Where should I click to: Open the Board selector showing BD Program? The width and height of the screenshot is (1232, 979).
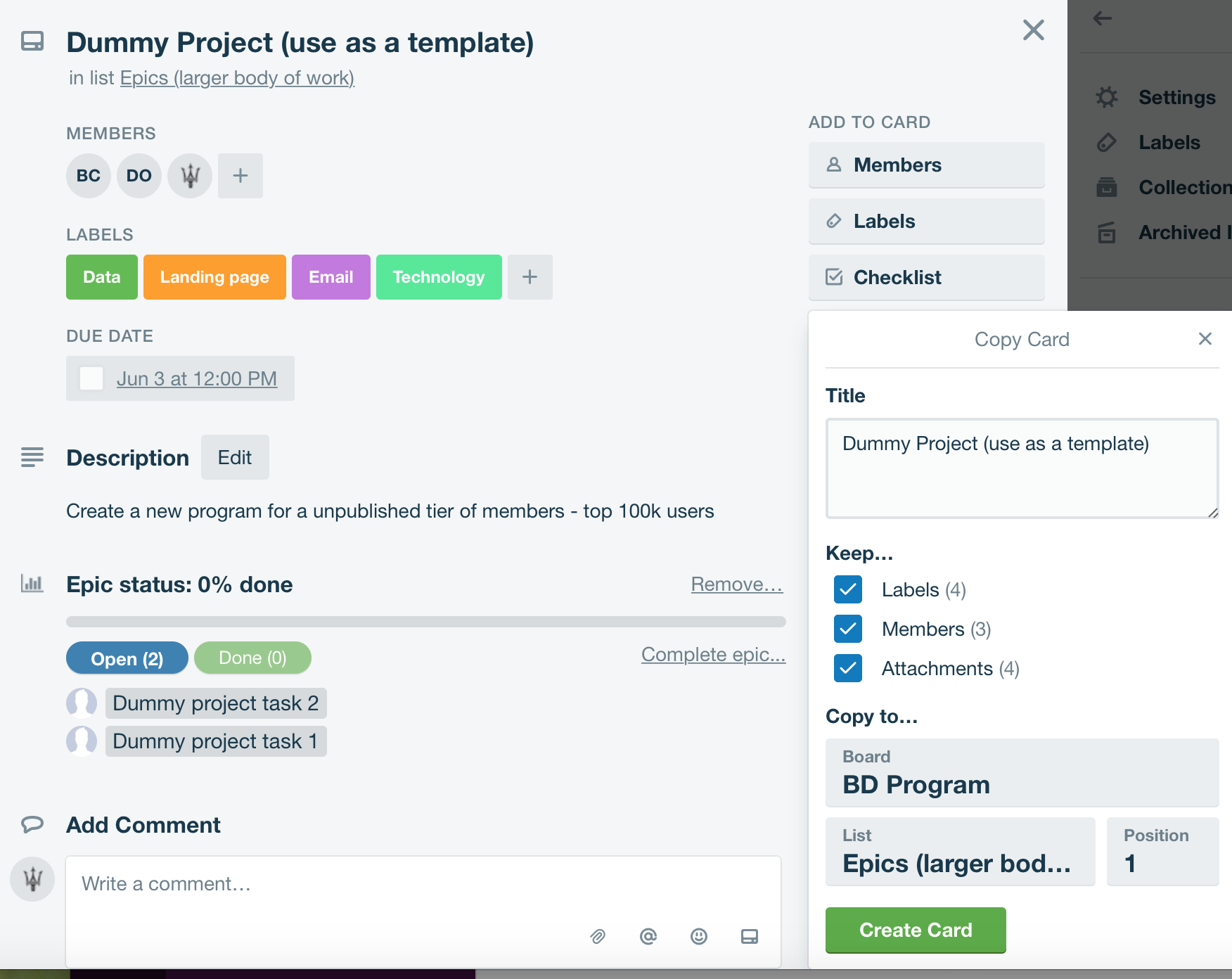click(1022, 773)
